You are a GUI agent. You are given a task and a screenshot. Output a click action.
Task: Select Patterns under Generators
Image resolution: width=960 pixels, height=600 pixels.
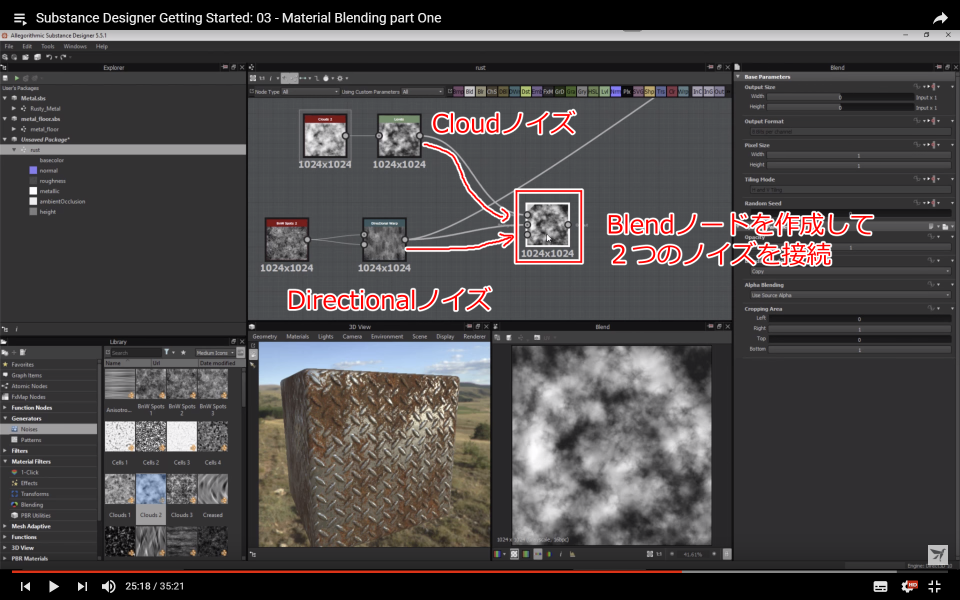point(31,440)
